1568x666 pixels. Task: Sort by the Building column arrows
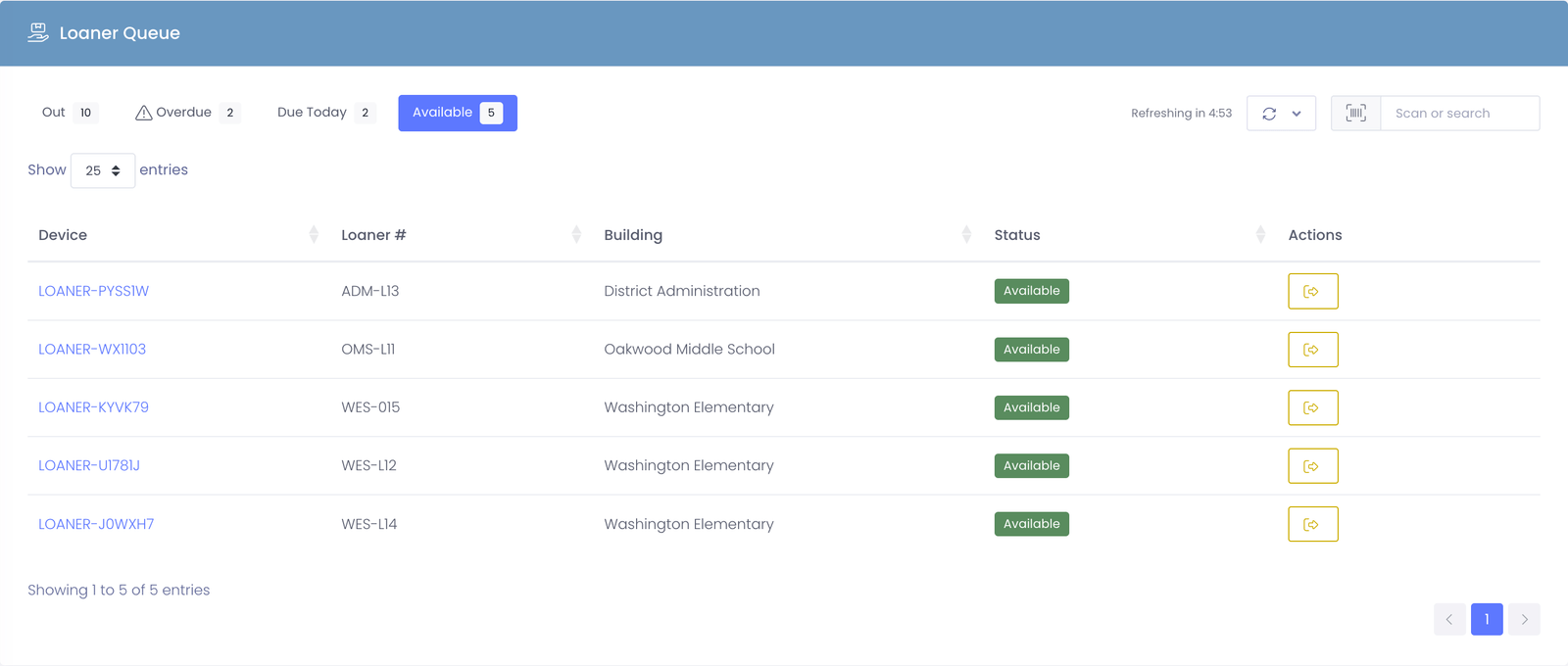[966, 234]
